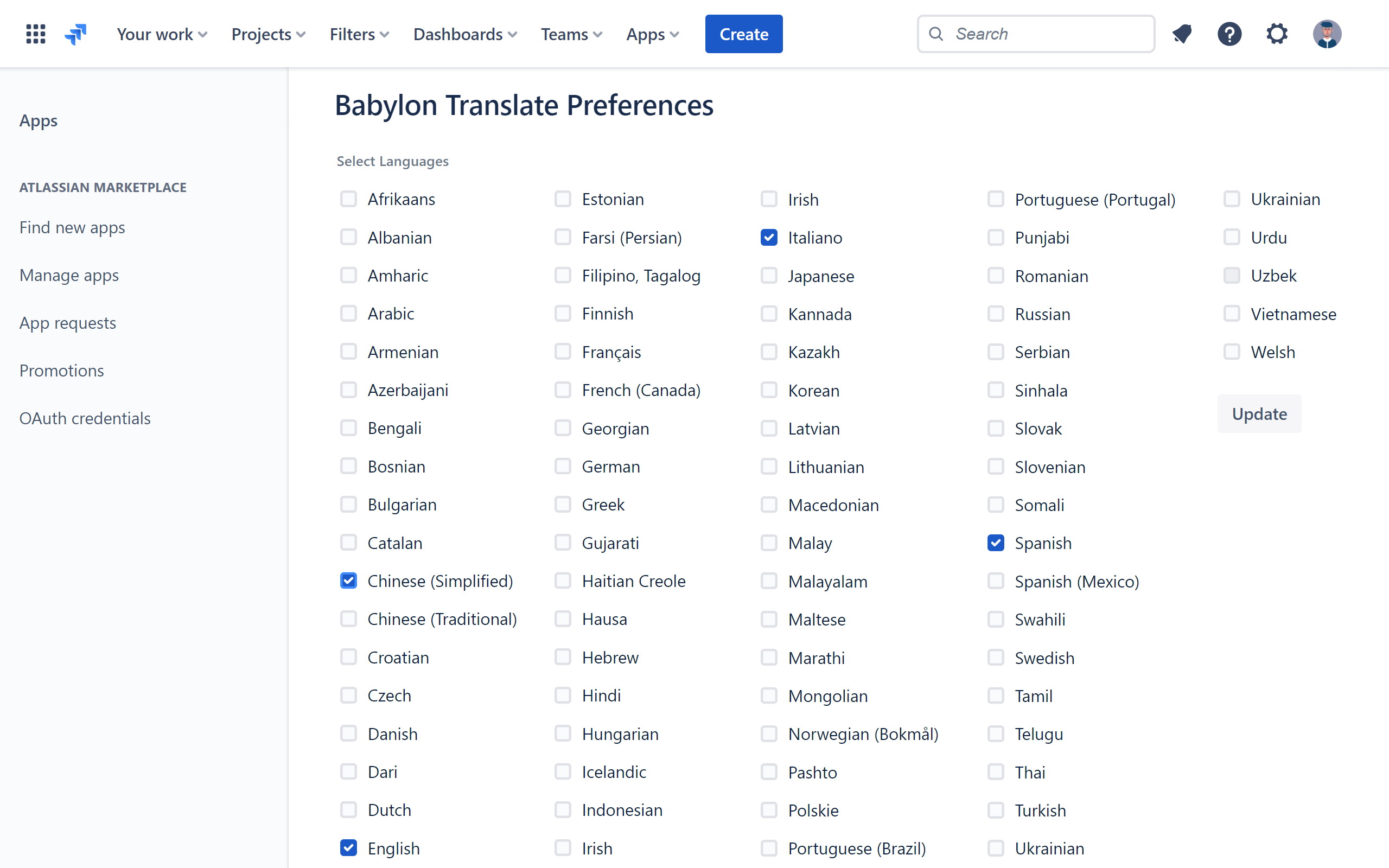The width and height of the screenshot is (1389, 868).
Task: Click the Mongolian language label
Action: (x=827, y=696)
